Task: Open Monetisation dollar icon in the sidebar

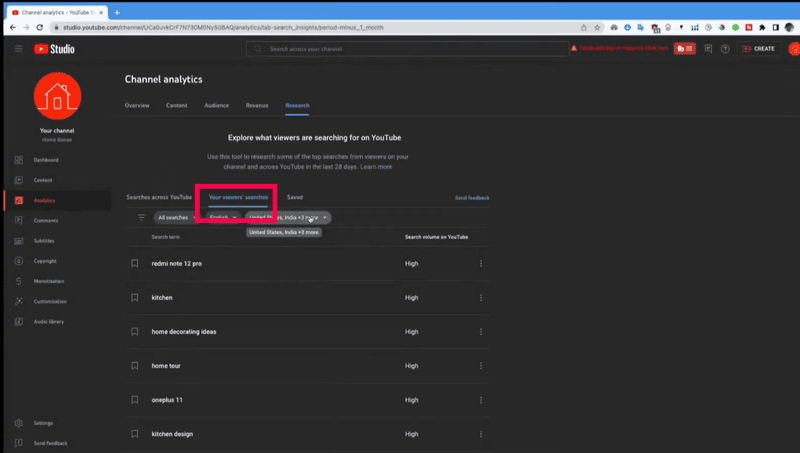Action: pos(19,281)
